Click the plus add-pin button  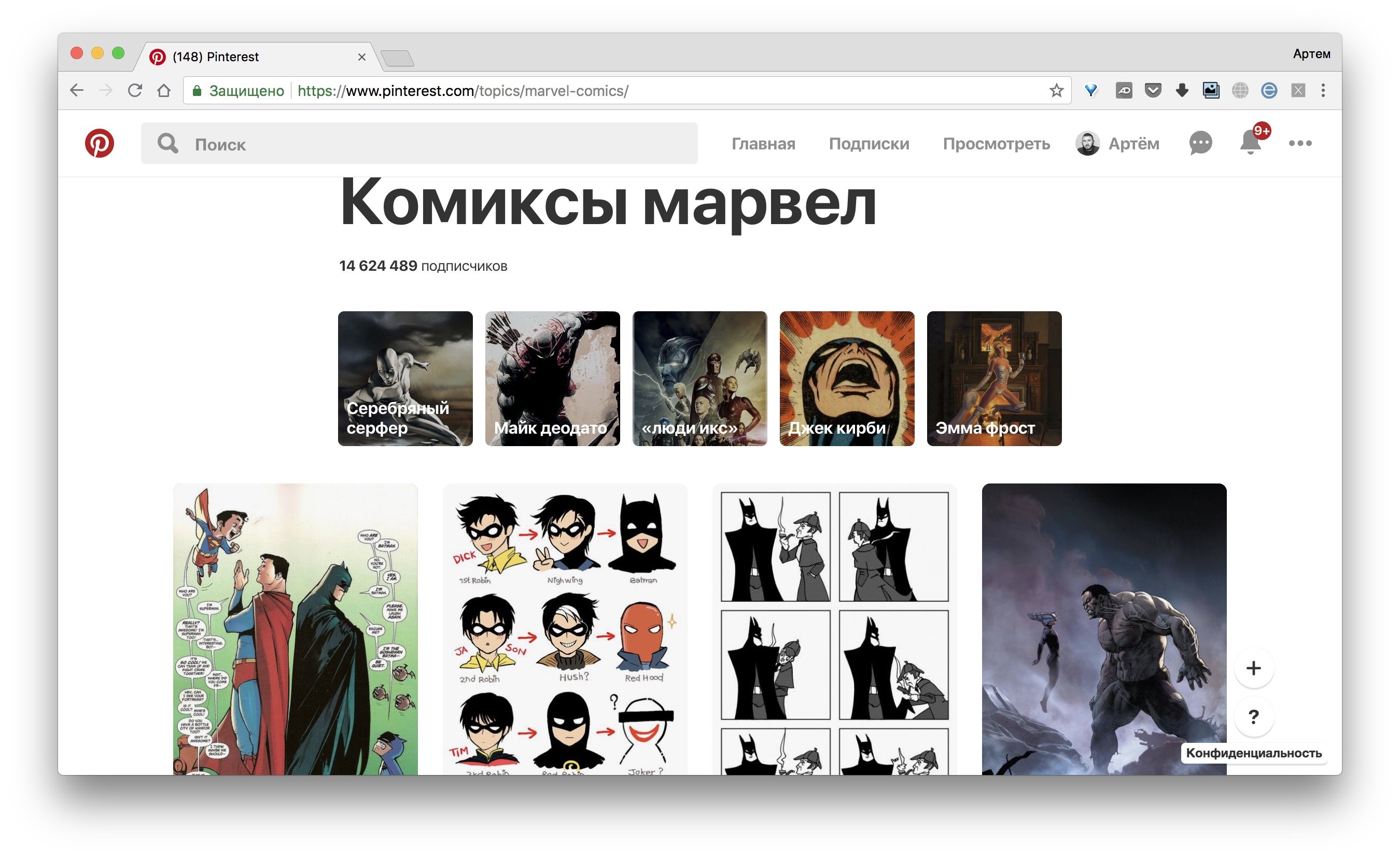coord(1253,668)
